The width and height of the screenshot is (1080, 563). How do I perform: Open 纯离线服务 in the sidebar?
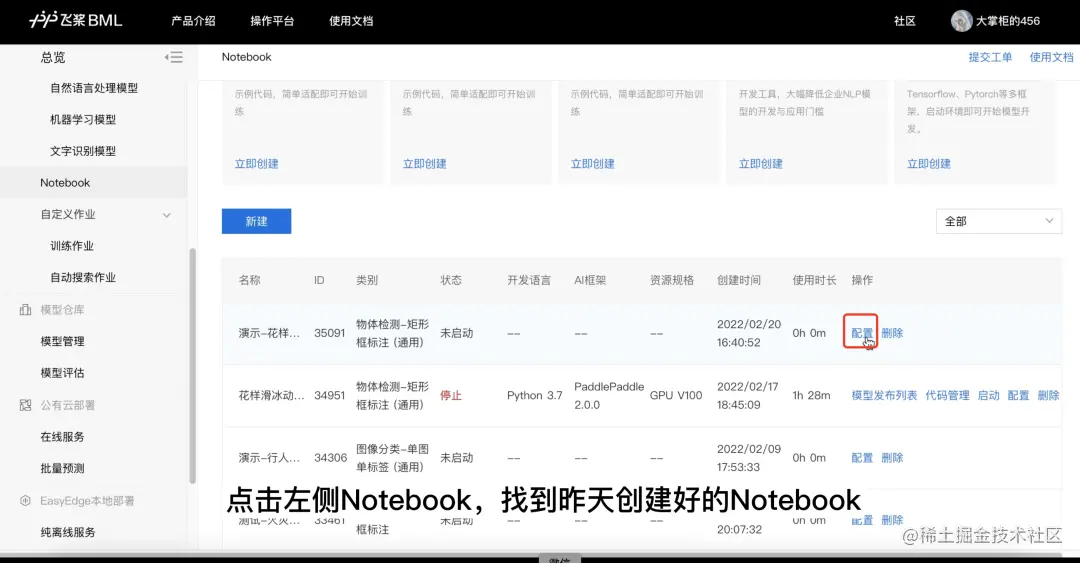pyautogui.click(x=68, y=532)
